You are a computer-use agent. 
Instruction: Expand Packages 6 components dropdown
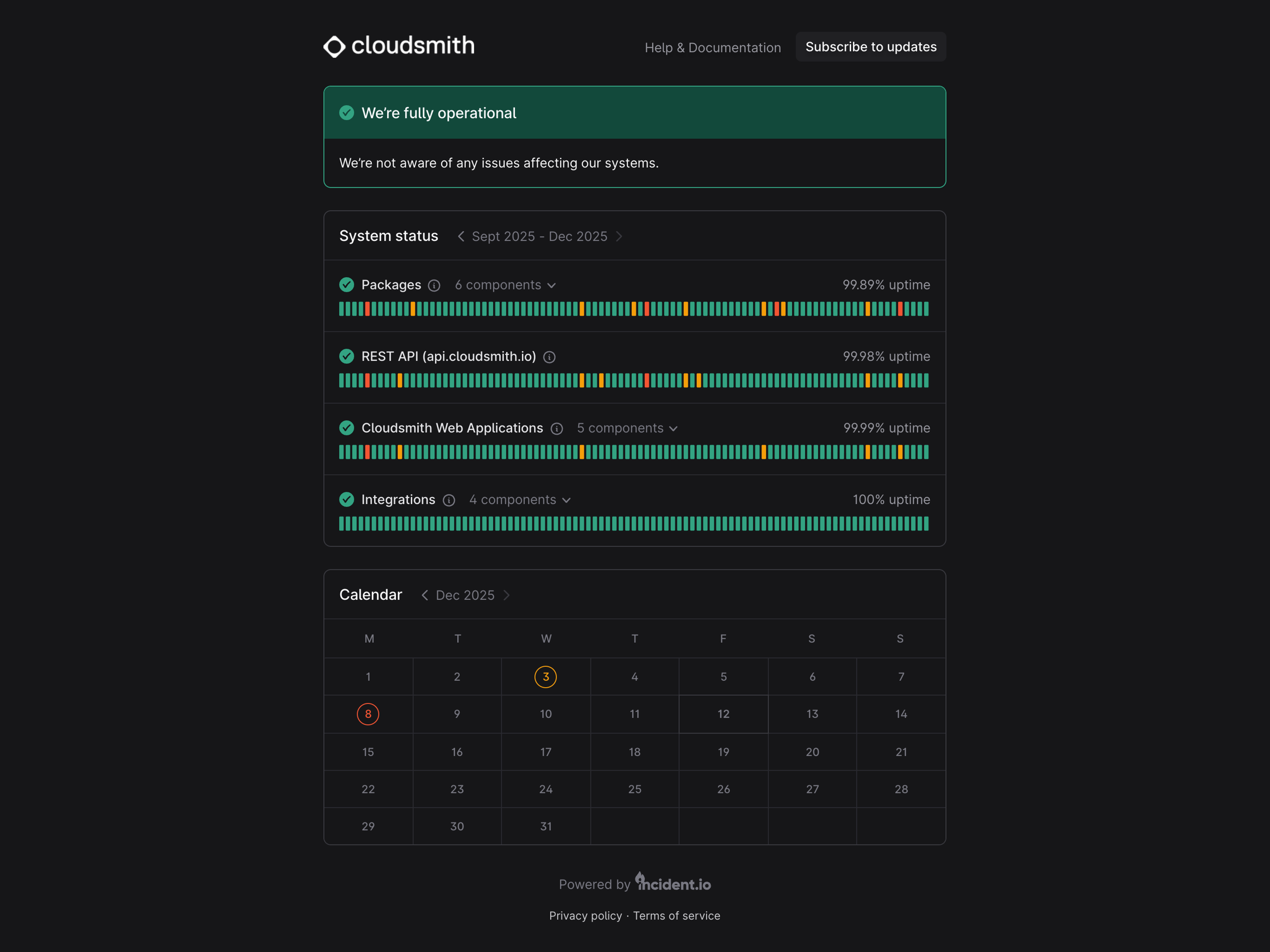(505, 285)
